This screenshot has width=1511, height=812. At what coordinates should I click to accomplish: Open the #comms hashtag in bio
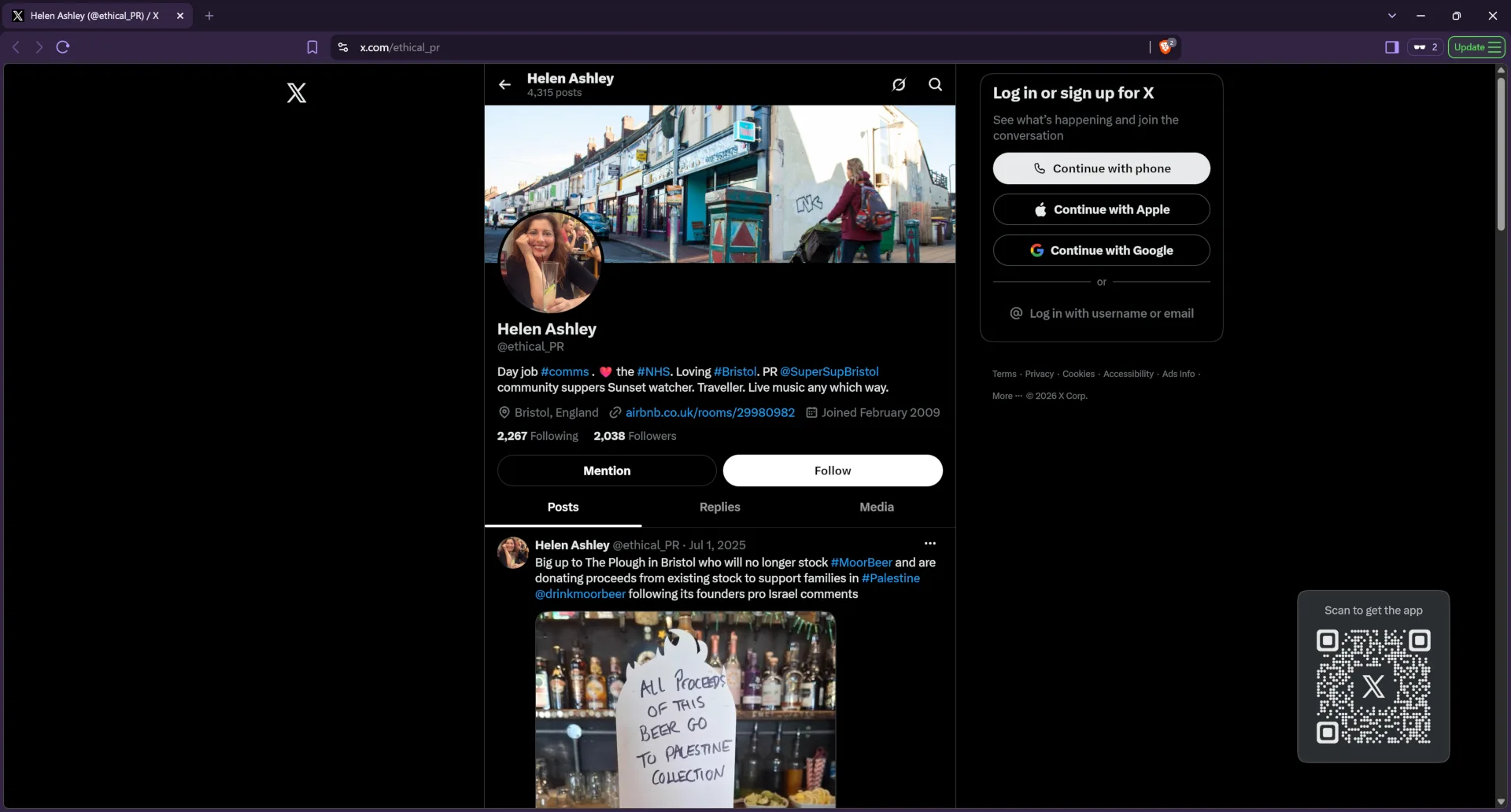(564, 371)
